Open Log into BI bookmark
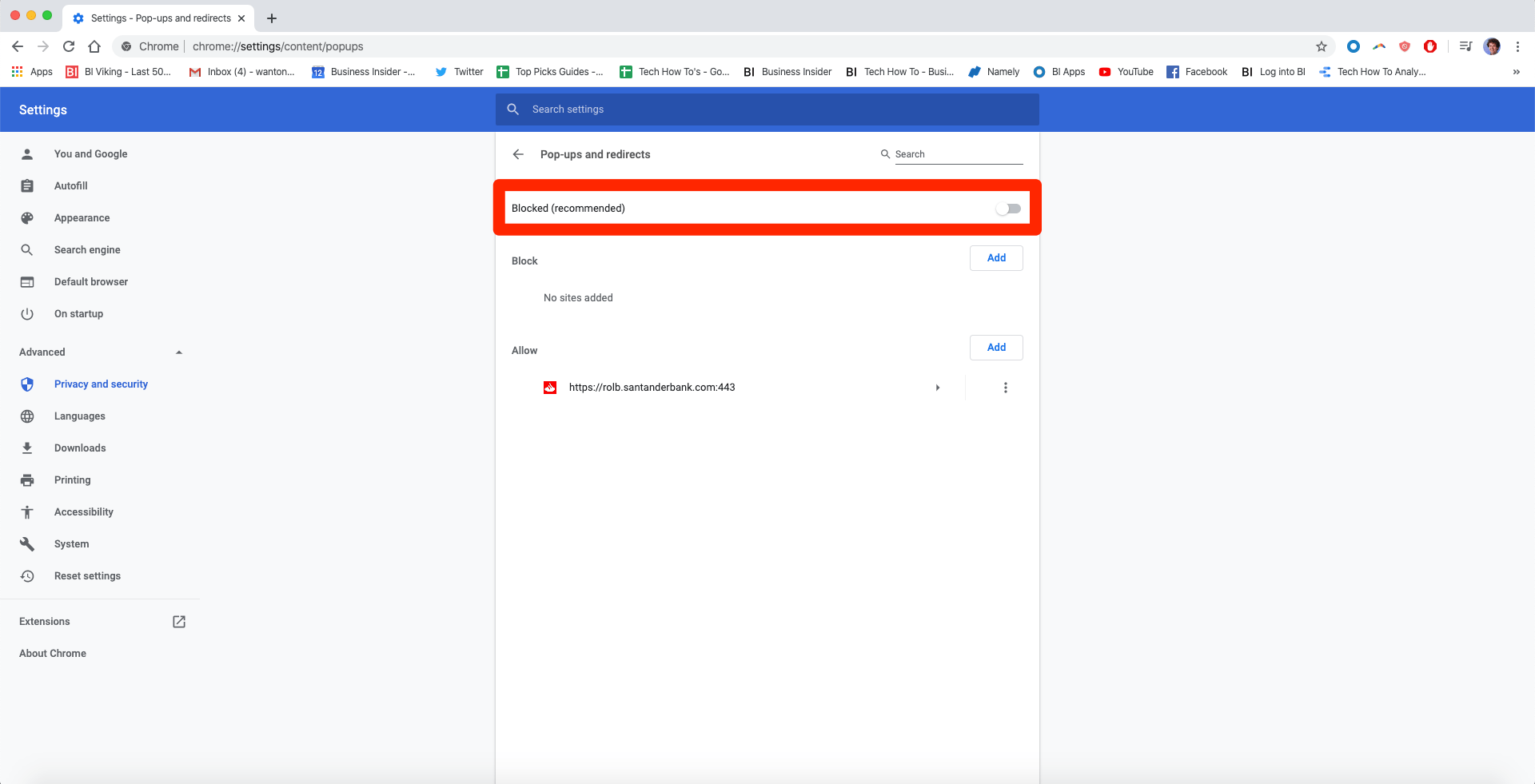Viewport: 1535px width, 784px height. pyautogui.click(x=1273, y=72)
